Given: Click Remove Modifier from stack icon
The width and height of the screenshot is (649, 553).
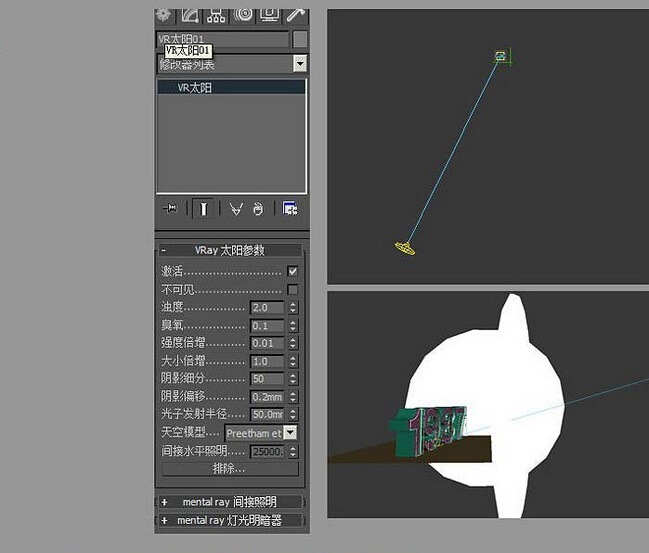Looking at the screenshot, I should coord(258,209).
